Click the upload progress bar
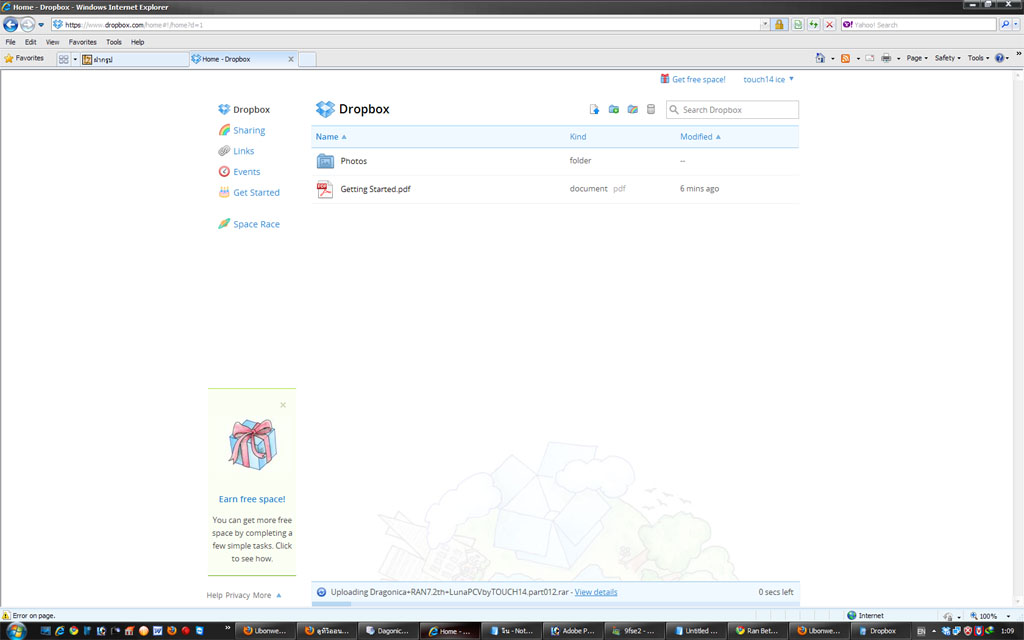Screen dimensions: 1024x640 coord(555,604)
